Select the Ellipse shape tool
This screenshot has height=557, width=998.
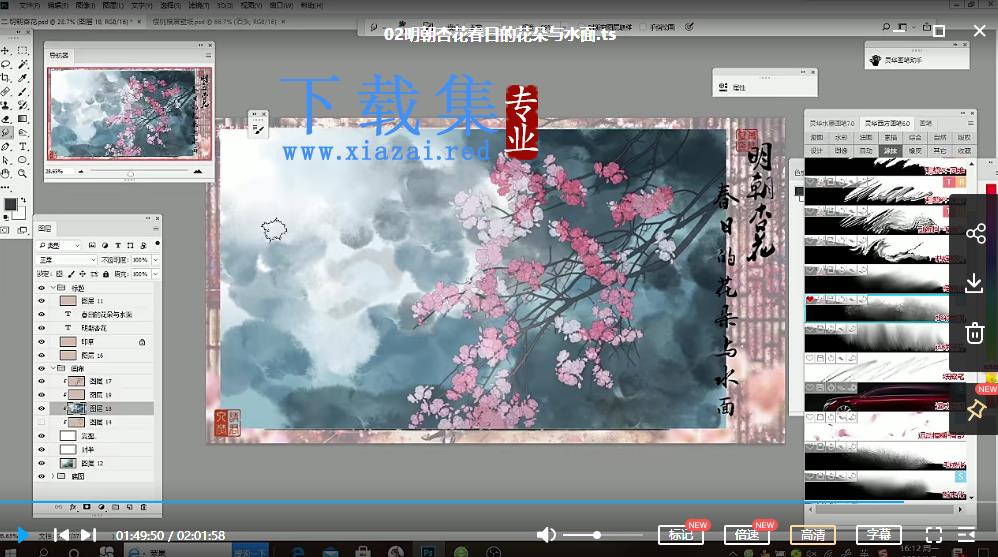23,160
